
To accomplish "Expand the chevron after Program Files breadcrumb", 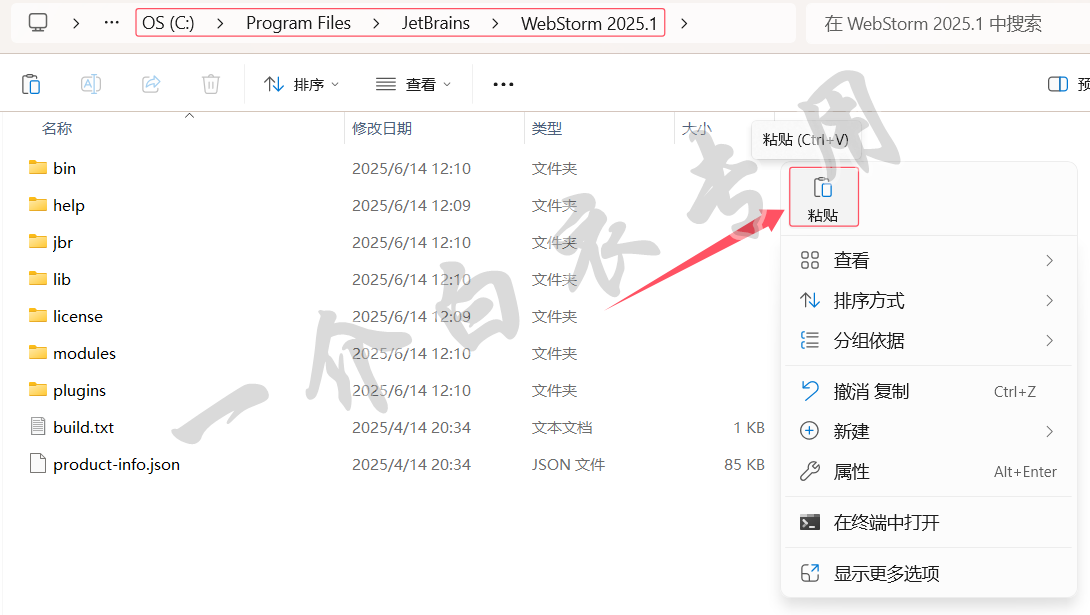I will click(x=376, y=23).
